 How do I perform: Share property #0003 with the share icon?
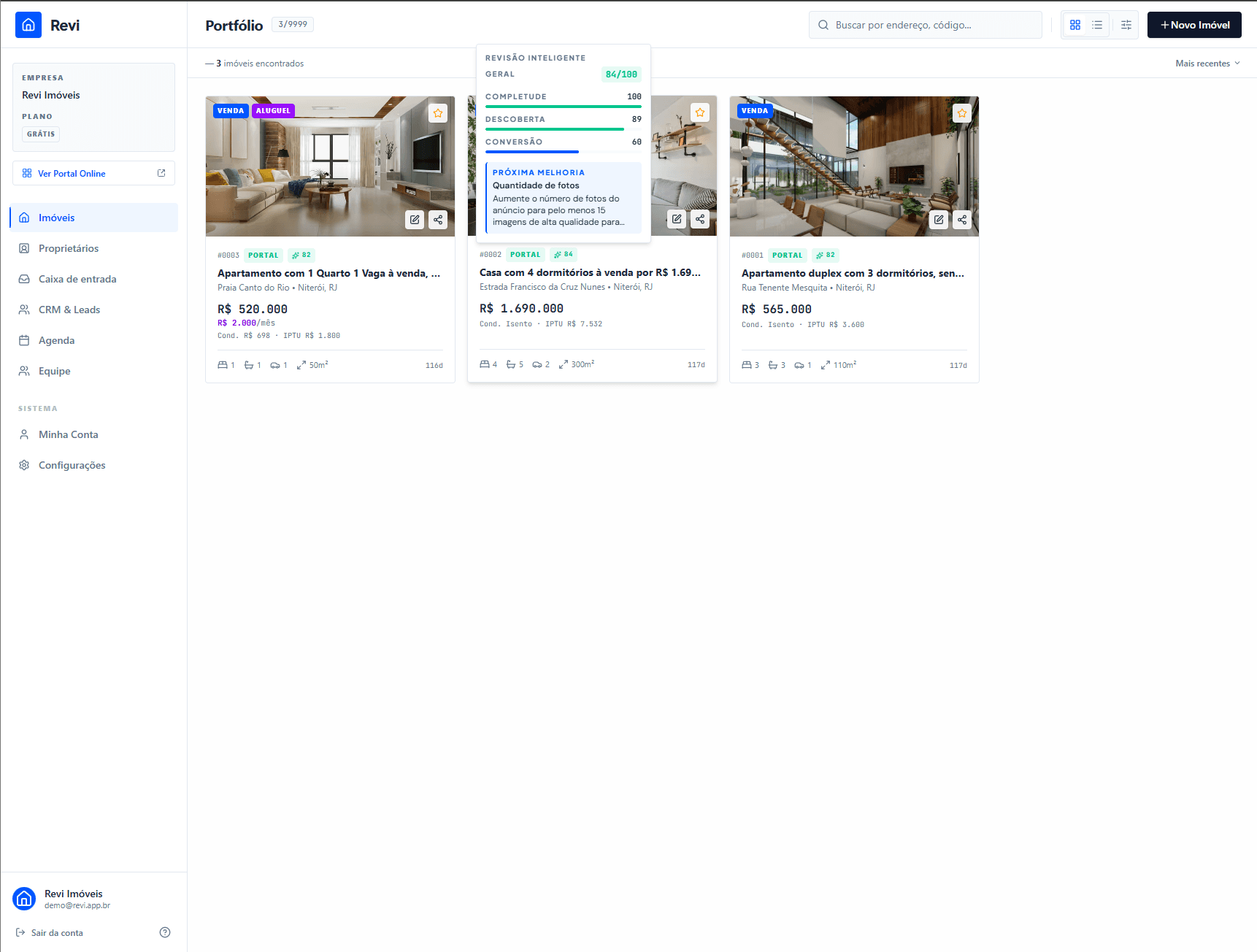click(x=438, y=220)
